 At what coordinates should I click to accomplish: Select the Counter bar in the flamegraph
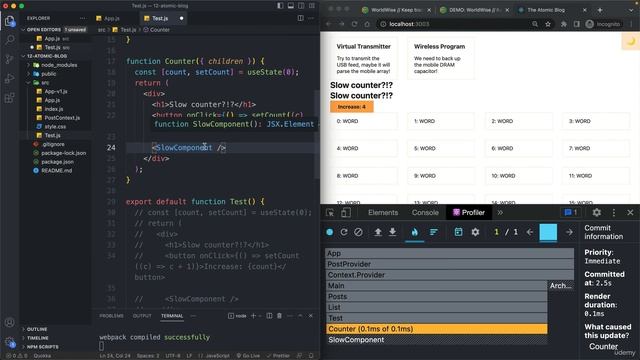click(x=437, y=329)
